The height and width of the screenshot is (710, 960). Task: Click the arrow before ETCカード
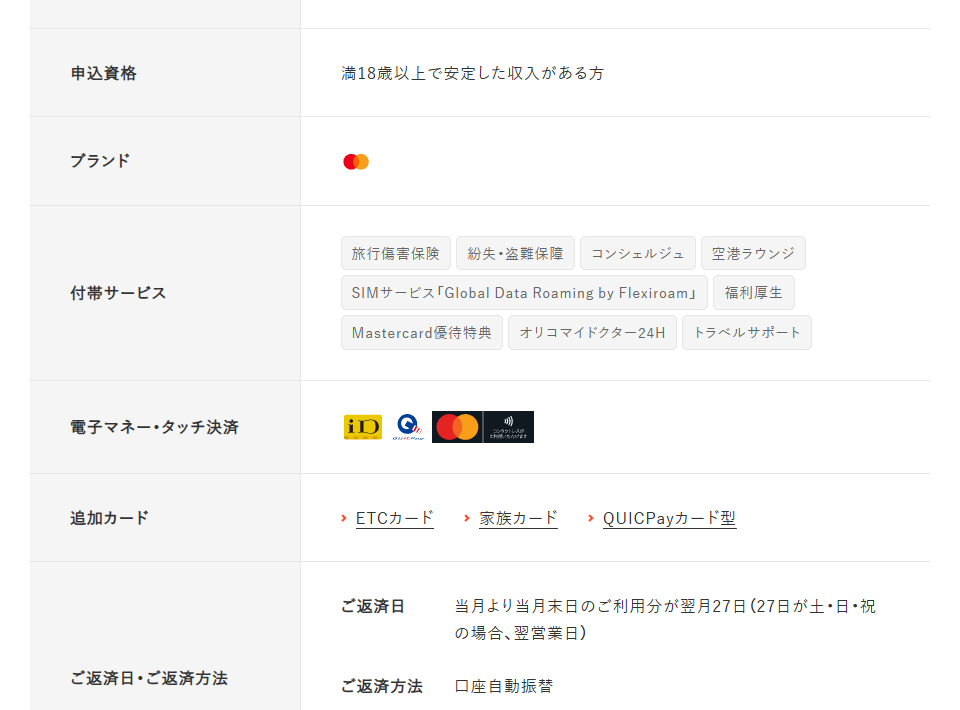coord(344,518)
